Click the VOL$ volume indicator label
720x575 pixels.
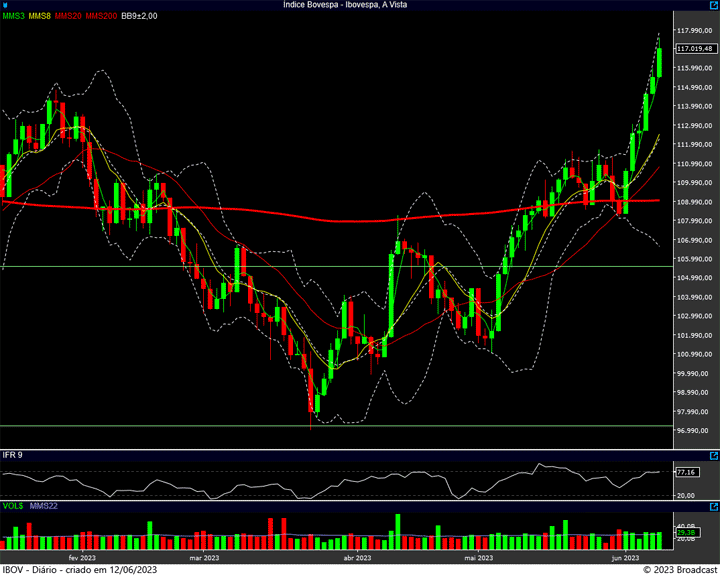click(12, 506)
